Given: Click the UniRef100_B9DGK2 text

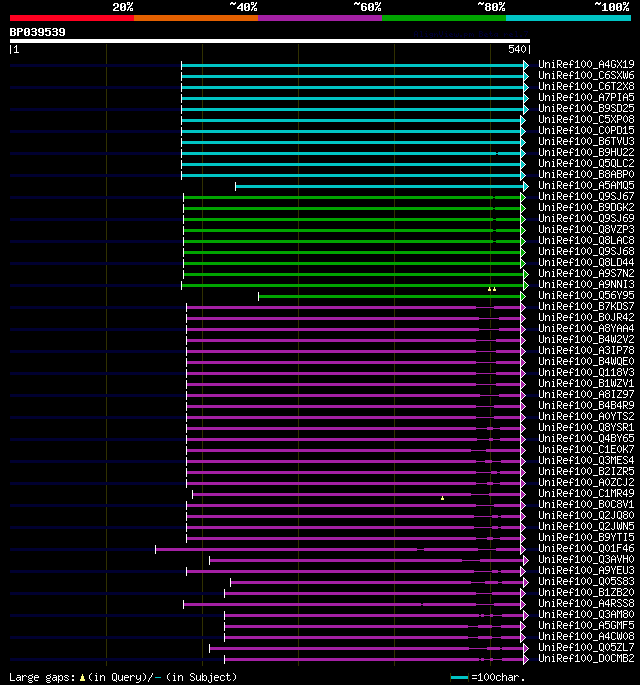Looking at the screenshot, I should (x=586, y=207).
